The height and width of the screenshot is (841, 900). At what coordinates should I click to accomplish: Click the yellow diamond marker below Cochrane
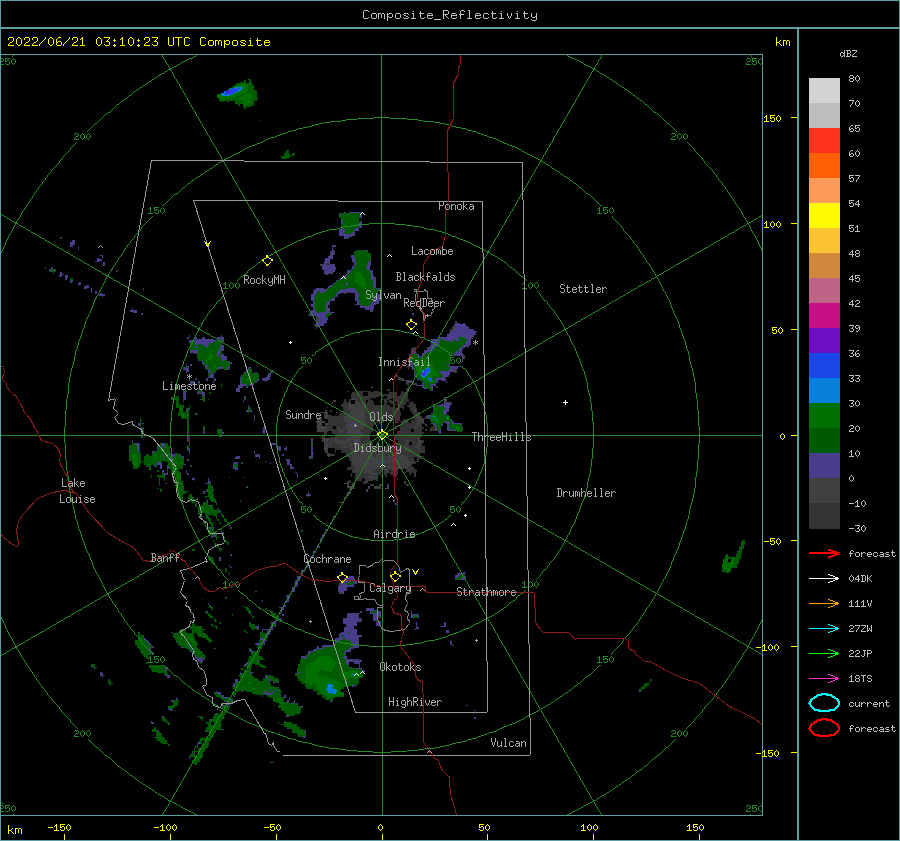(343, 578)
